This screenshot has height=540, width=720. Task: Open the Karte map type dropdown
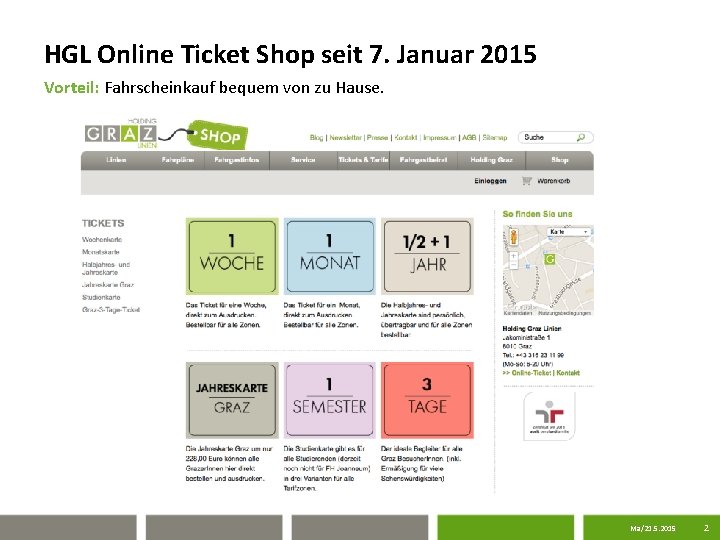point(569,232)
